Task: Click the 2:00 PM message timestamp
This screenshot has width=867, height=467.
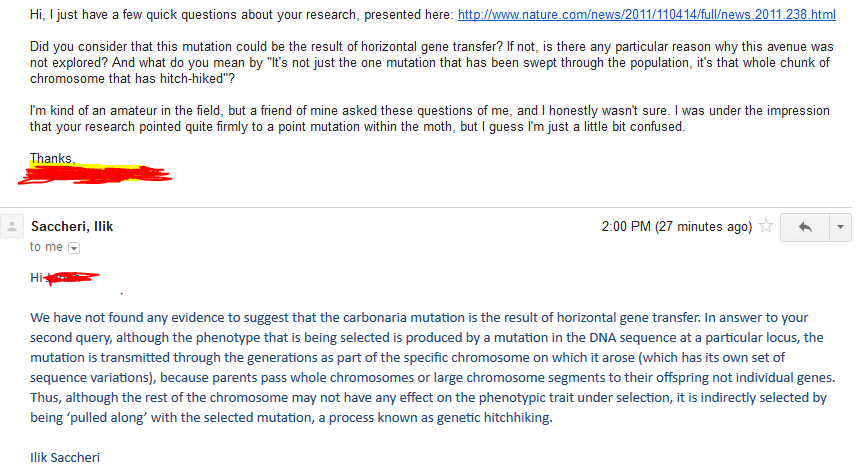Action: [625, 227]
